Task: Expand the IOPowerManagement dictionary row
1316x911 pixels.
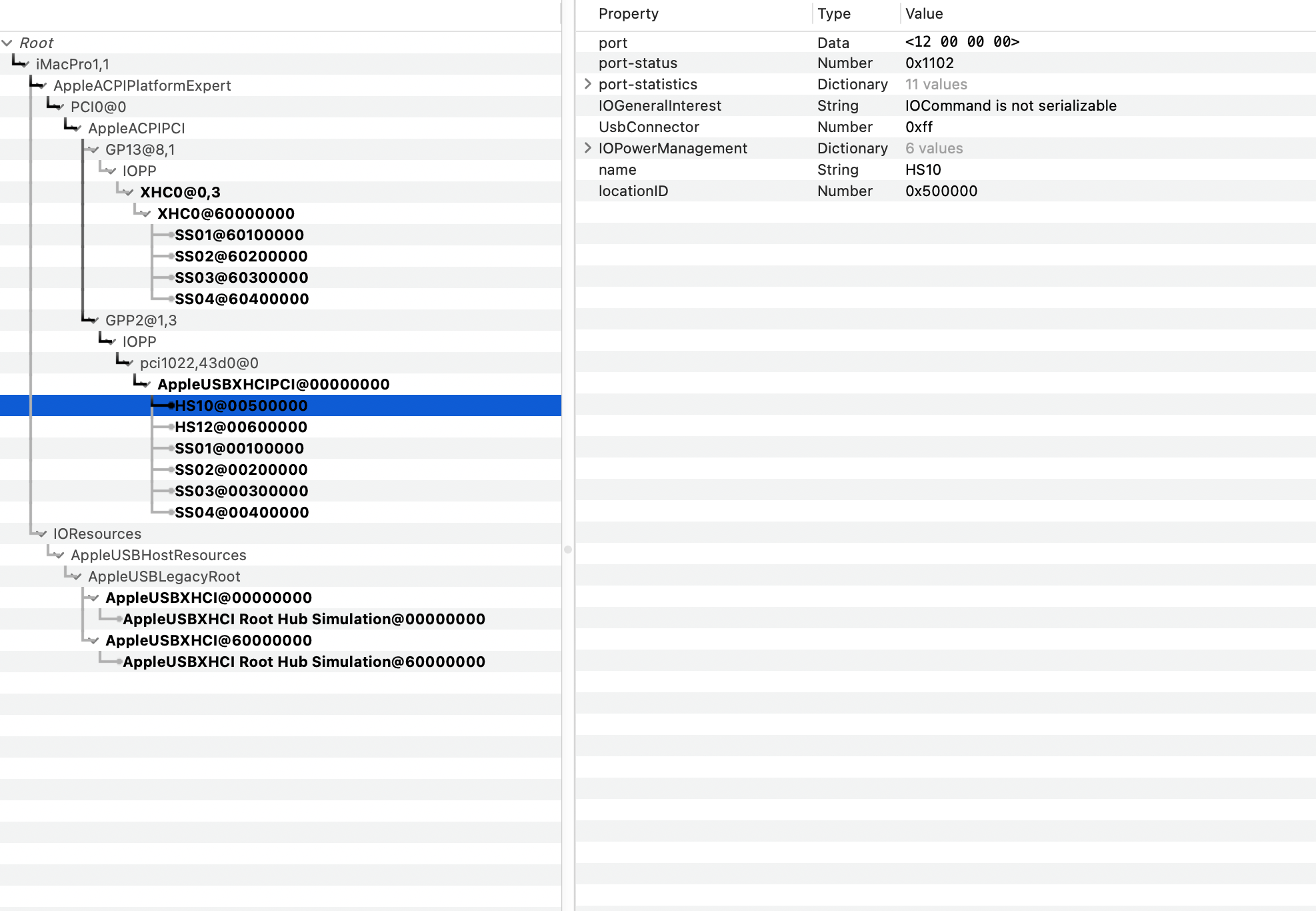Action: (587, 148)
